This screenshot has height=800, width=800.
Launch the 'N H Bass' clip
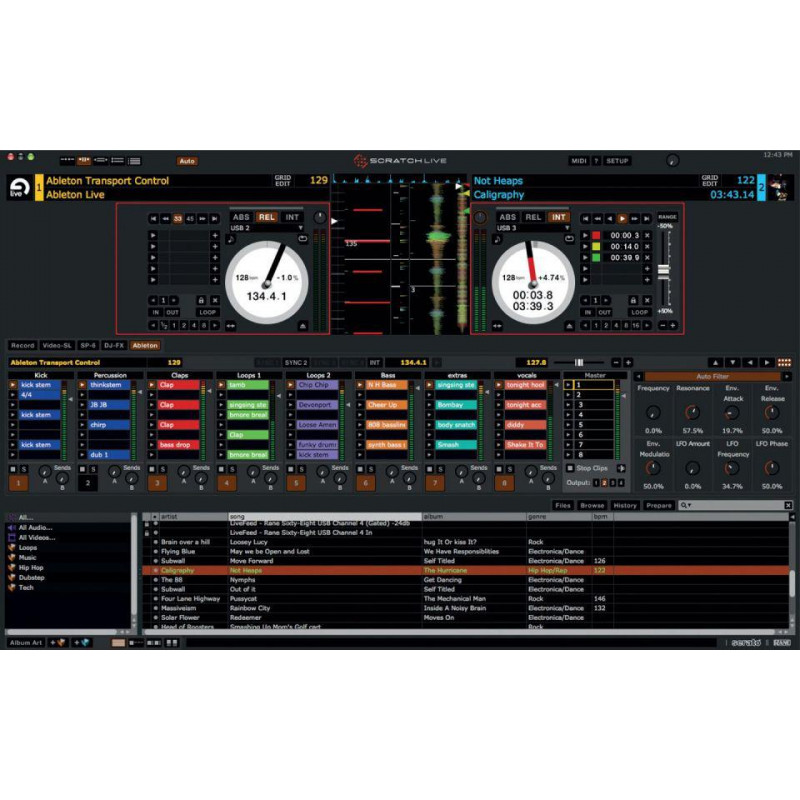360,385
